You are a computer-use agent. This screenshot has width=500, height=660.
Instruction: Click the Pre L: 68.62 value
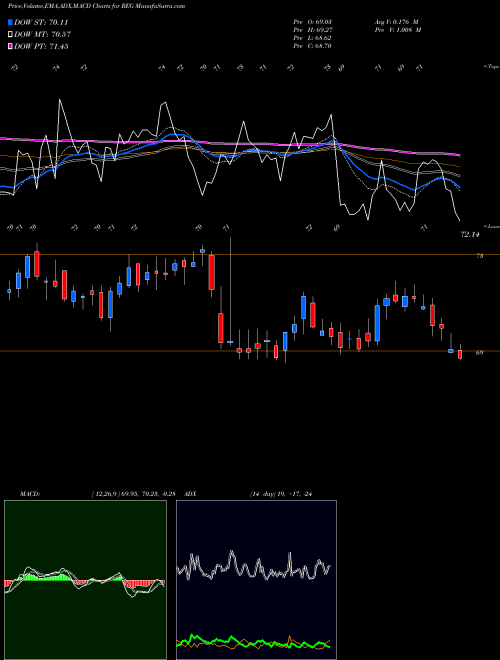tap(312, 38)
